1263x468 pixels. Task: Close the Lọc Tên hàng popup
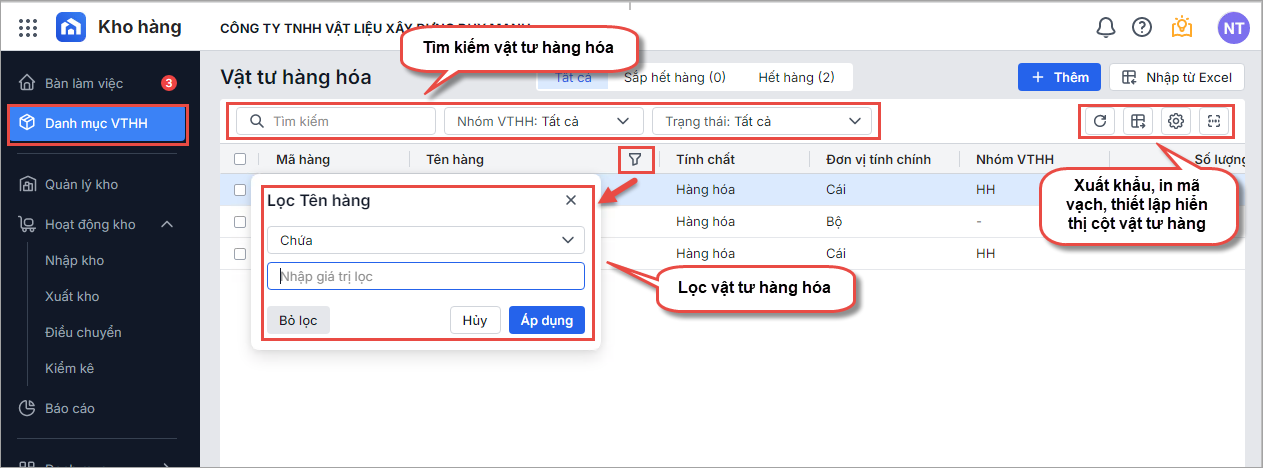(x=571, y=200)
